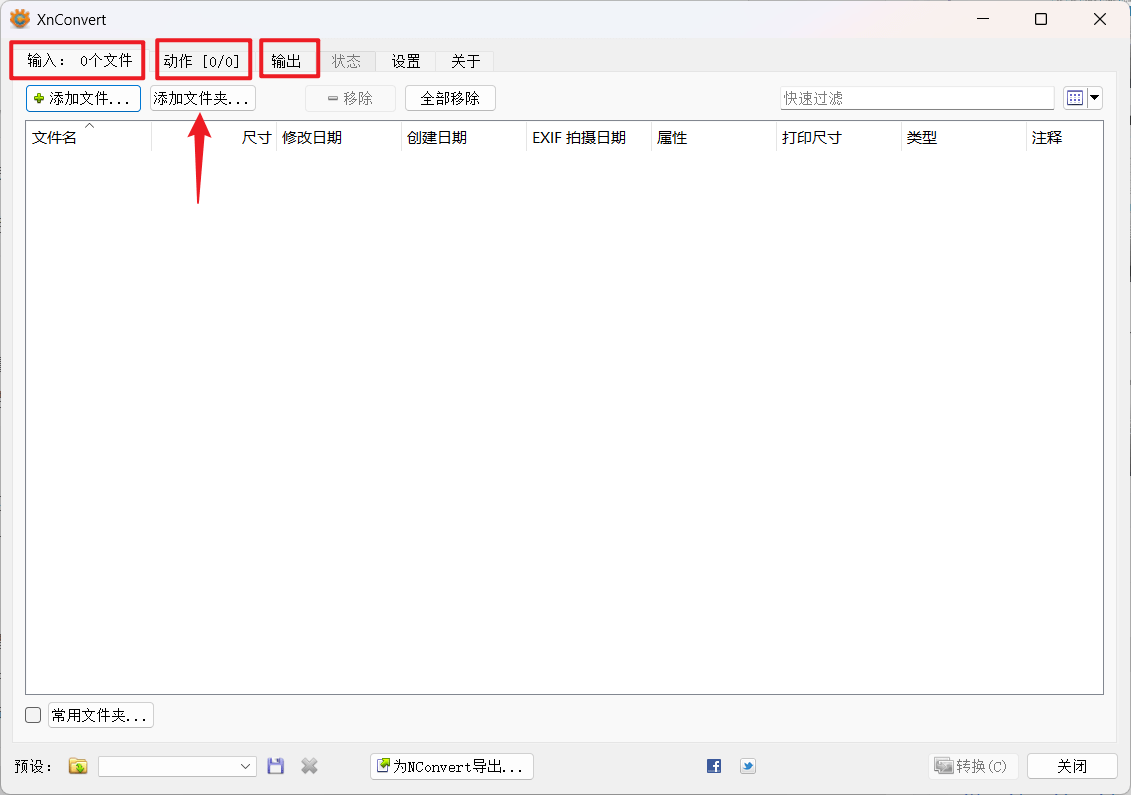Click the 移除 button
Viewport: 1131px width, 795px height.
(x=351, y=98)
